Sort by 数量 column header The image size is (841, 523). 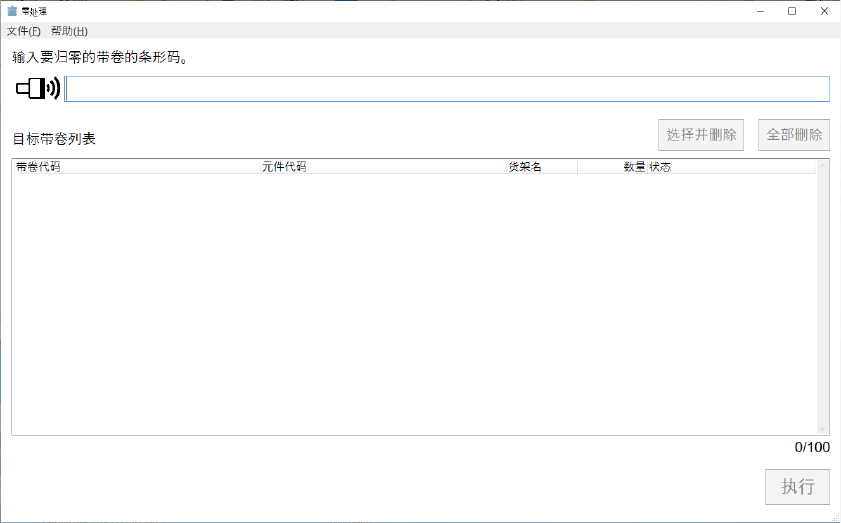point(613,167)
